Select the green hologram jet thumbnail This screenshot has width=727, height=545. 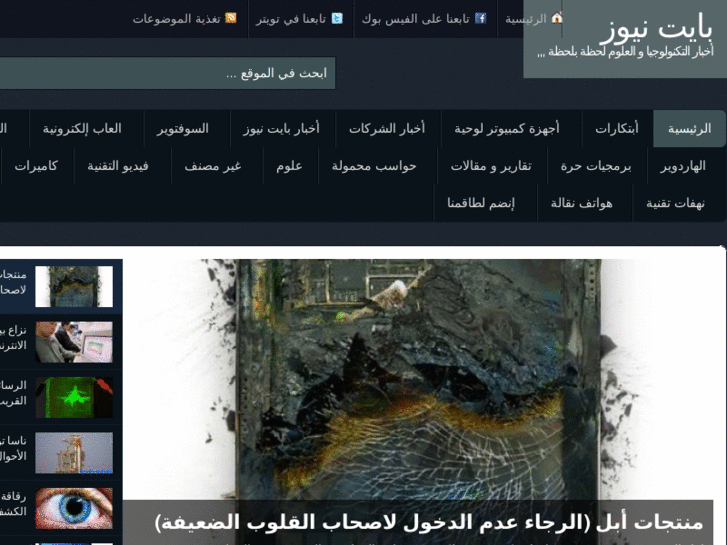pyautogui.click(x=74, y=398)
